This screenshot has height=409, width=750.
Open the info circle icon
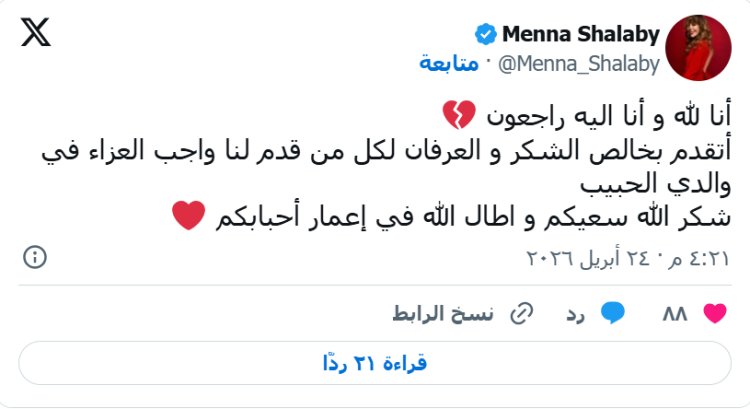tap(35, 257)
